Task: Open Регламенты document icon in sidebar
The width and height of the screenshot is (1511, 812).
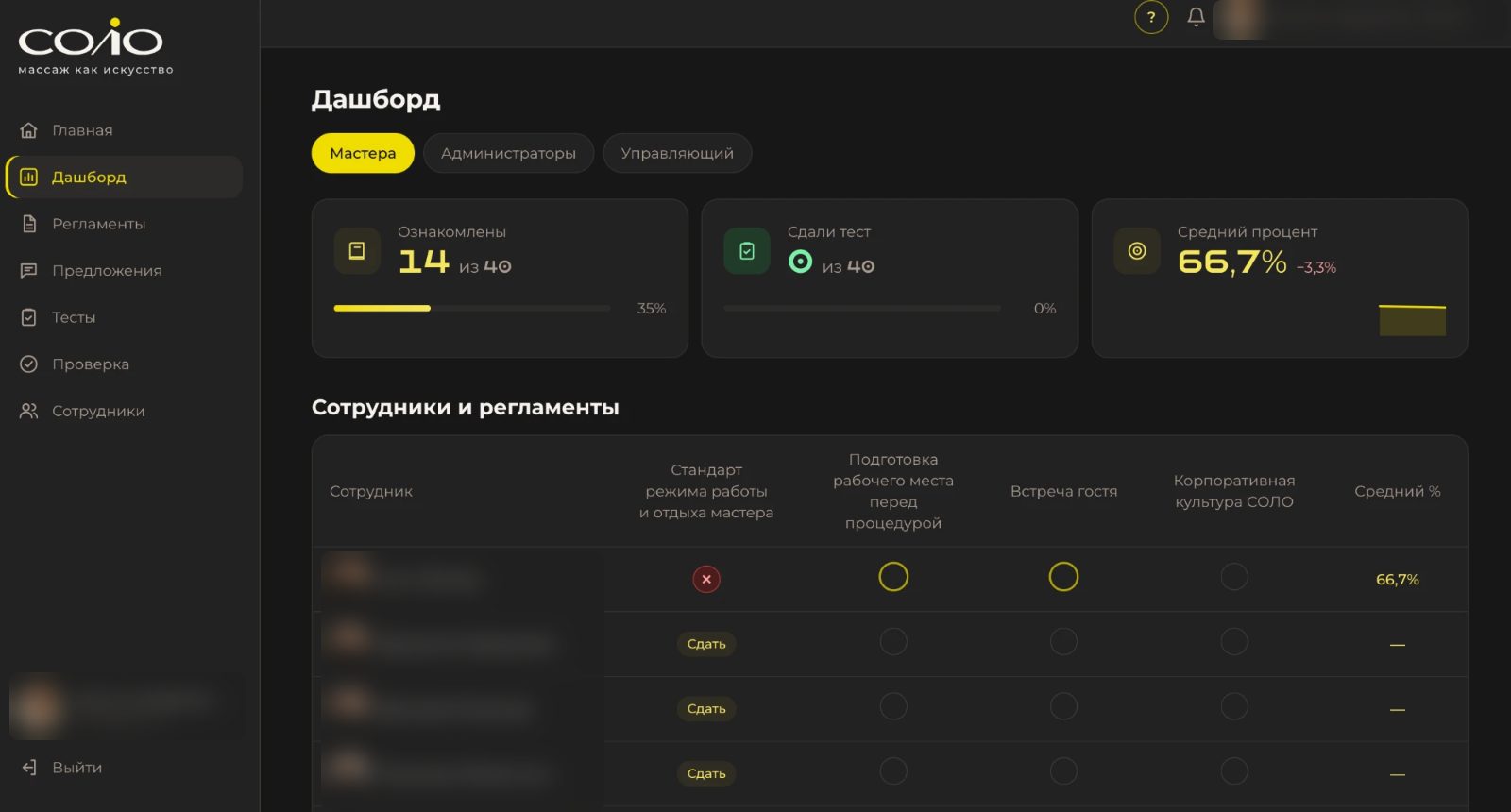Action: 29,224
